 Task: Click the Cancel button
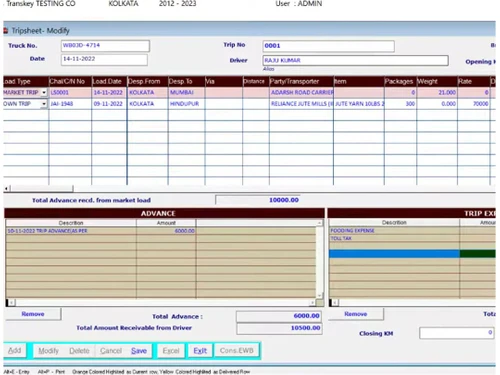point(111,351)
